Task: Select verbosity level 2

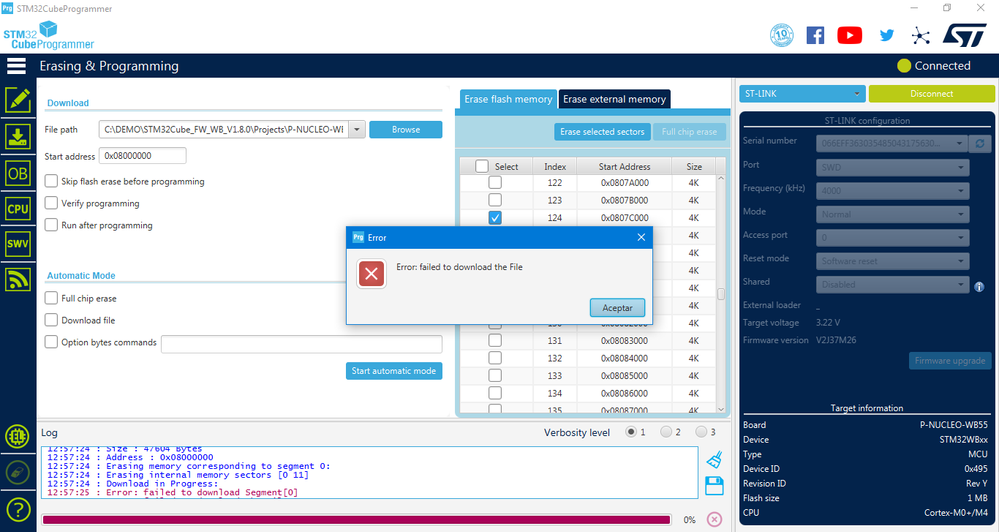Action: 666,432
